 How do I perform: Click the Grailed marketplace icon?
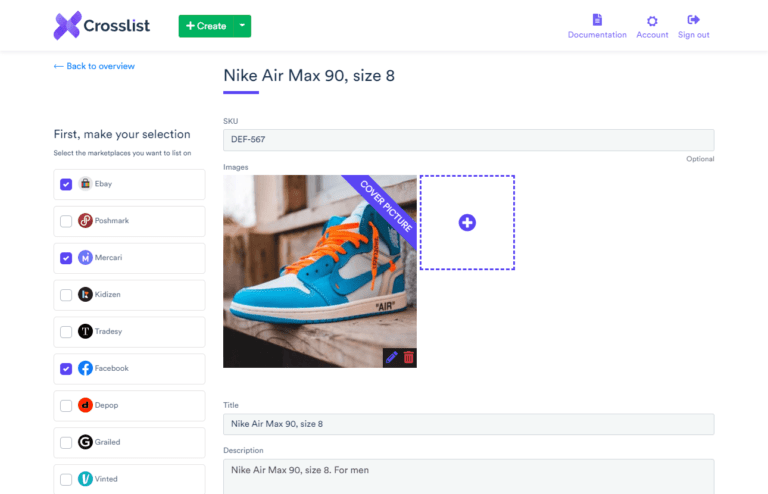[x=85, y=442]
